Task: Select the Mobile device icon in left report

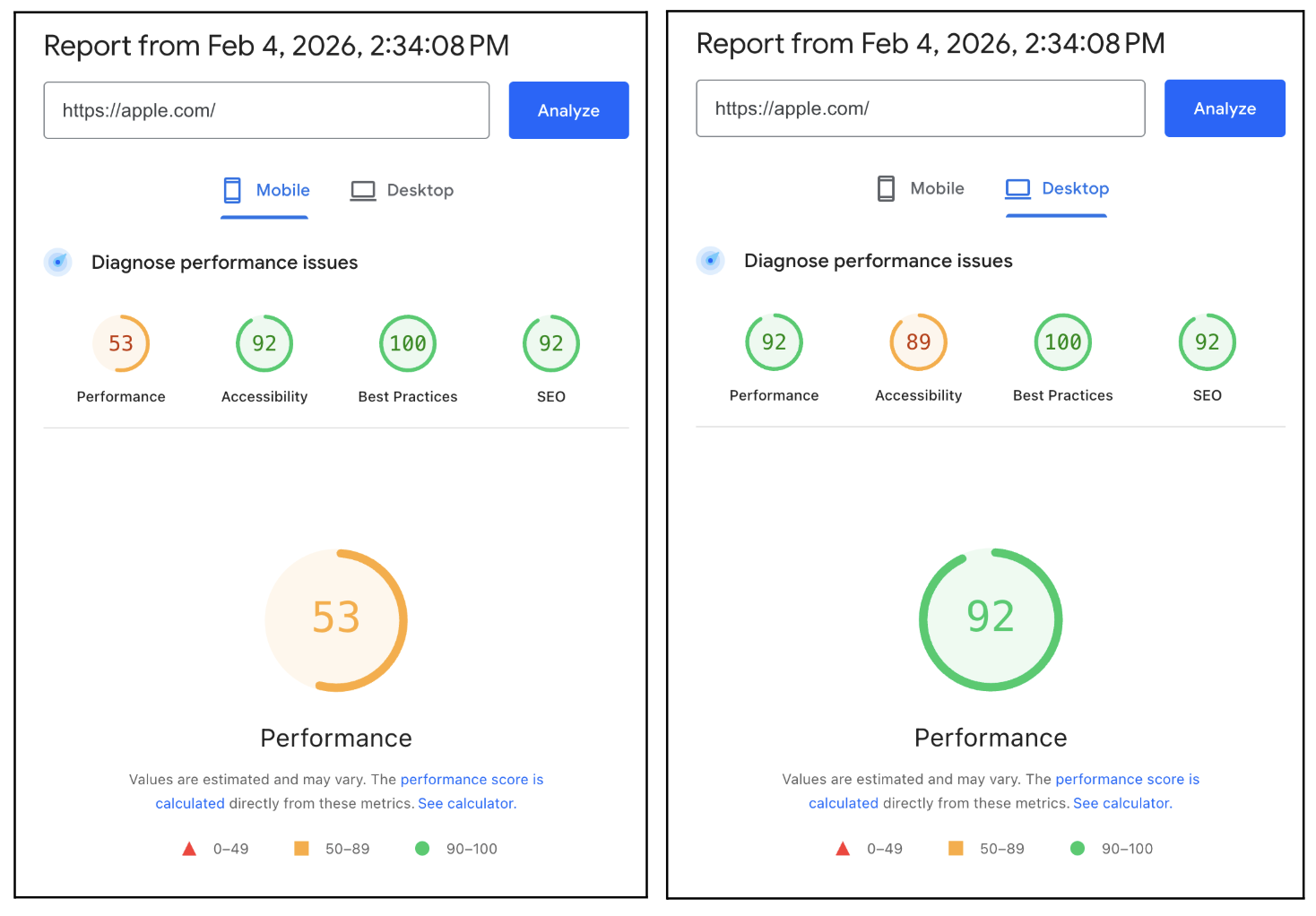Action: pos(232,190)
